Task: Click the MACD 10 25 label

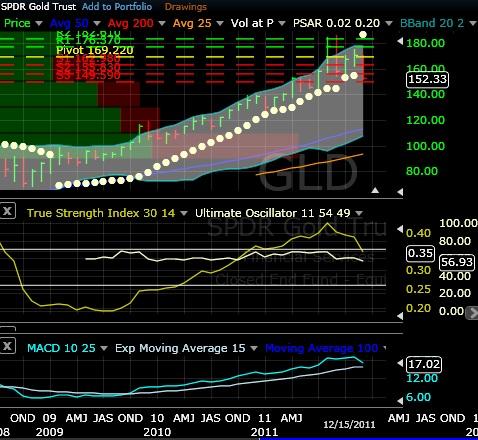Action: pos(61,348)
